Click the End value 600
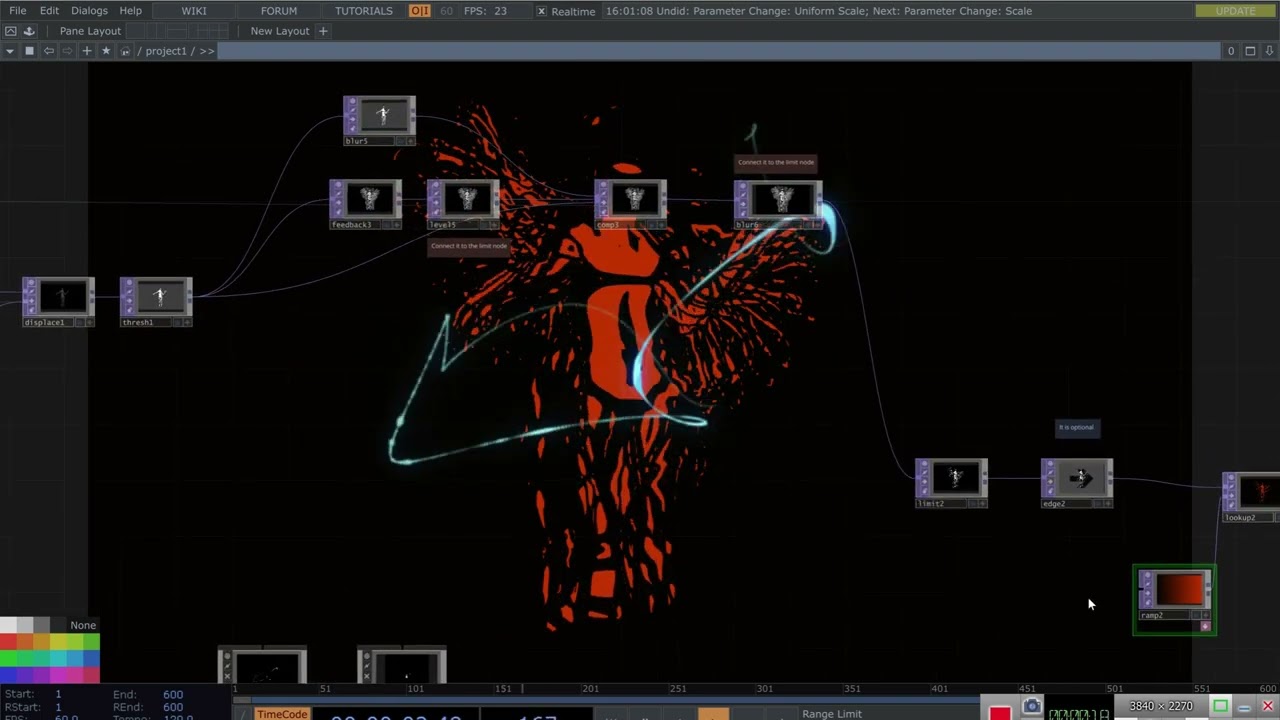 (173, 694)
